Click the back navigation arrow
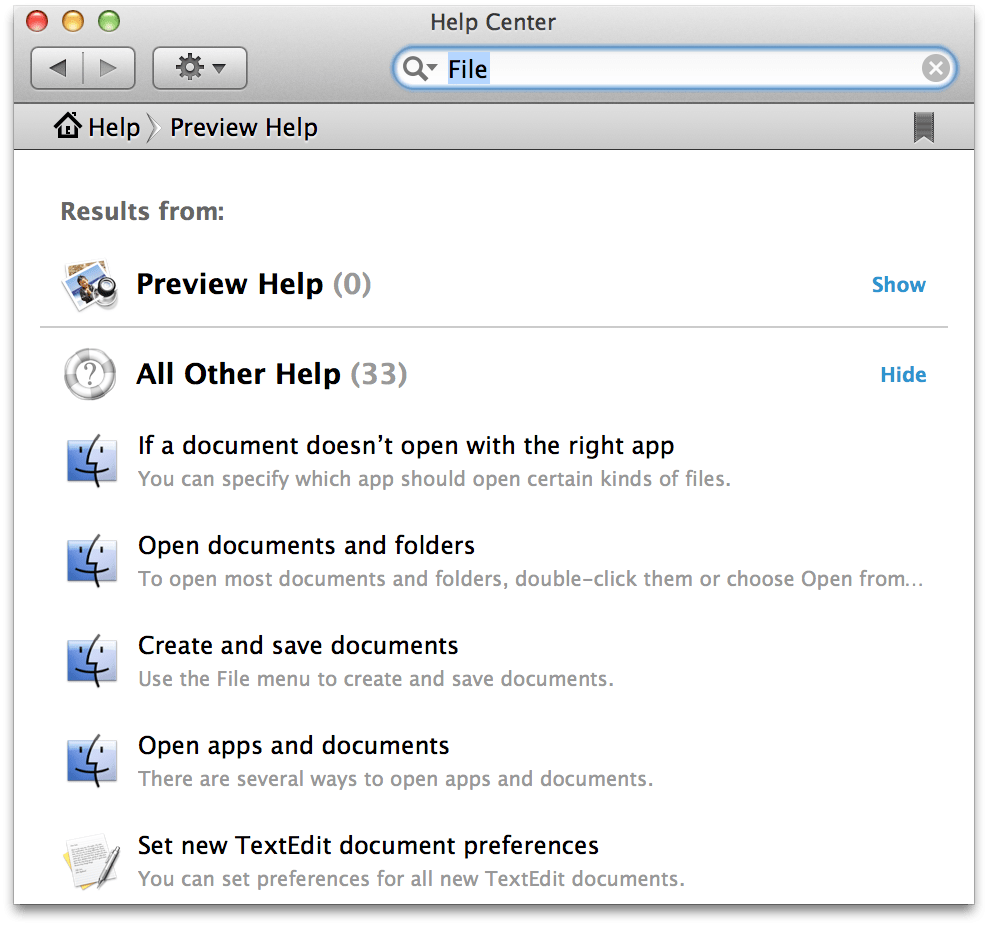 58,68
